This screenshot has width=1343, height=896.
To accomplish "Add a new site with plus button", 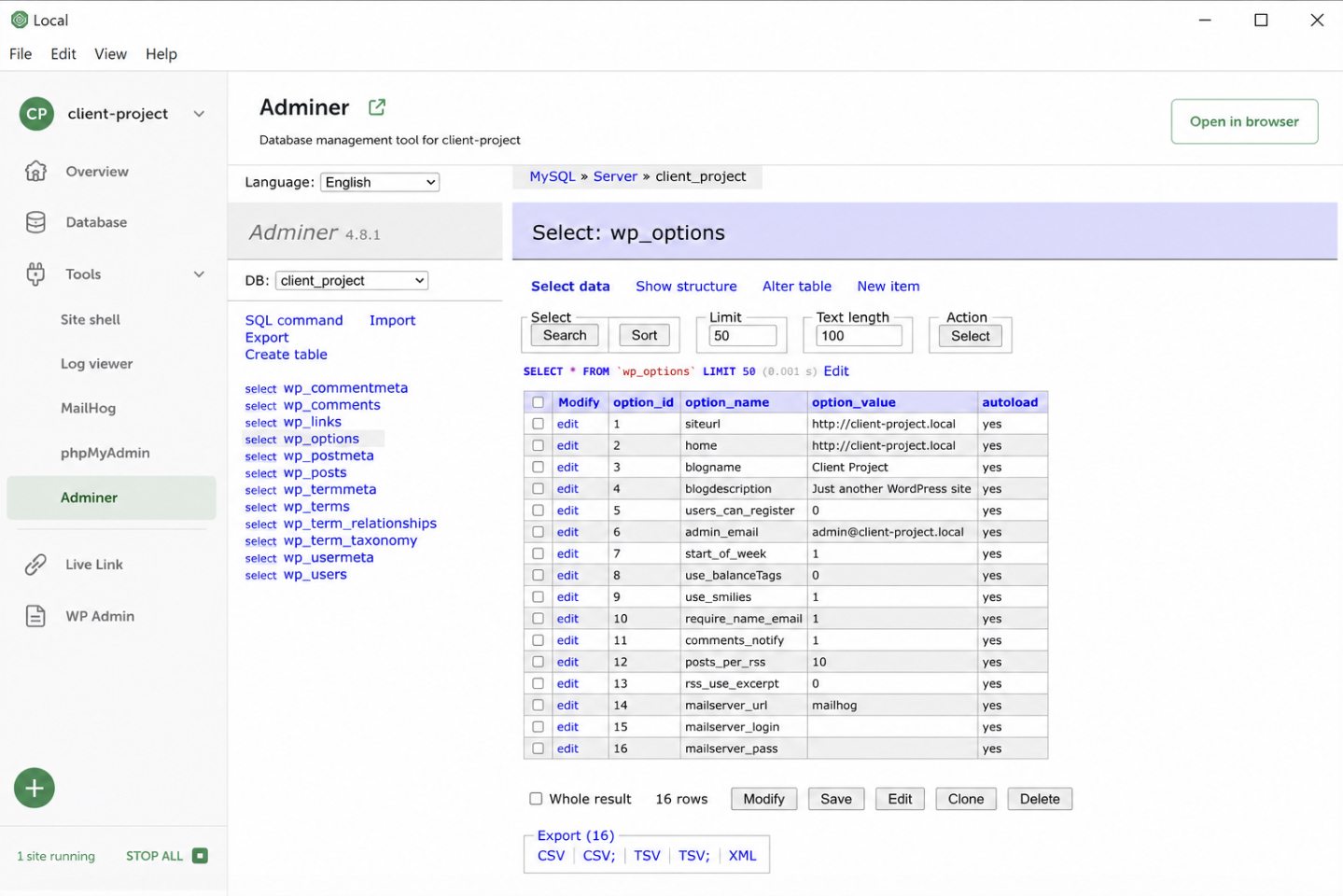I will [x=35, y=789].
